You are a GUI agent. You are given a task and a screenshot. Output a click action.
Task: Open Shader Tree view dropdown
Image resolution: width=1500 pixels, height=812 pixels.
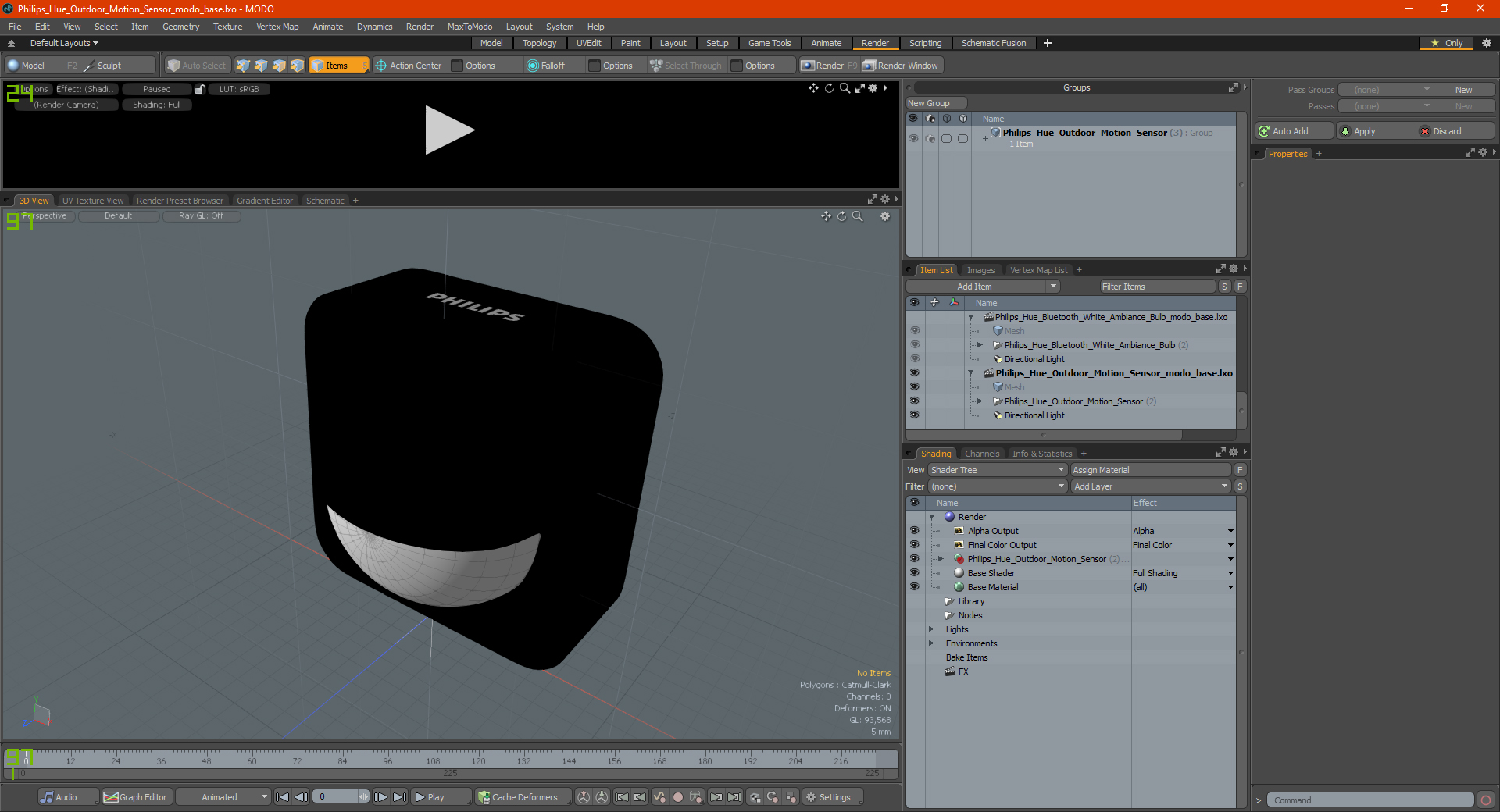tap(997, 470)
